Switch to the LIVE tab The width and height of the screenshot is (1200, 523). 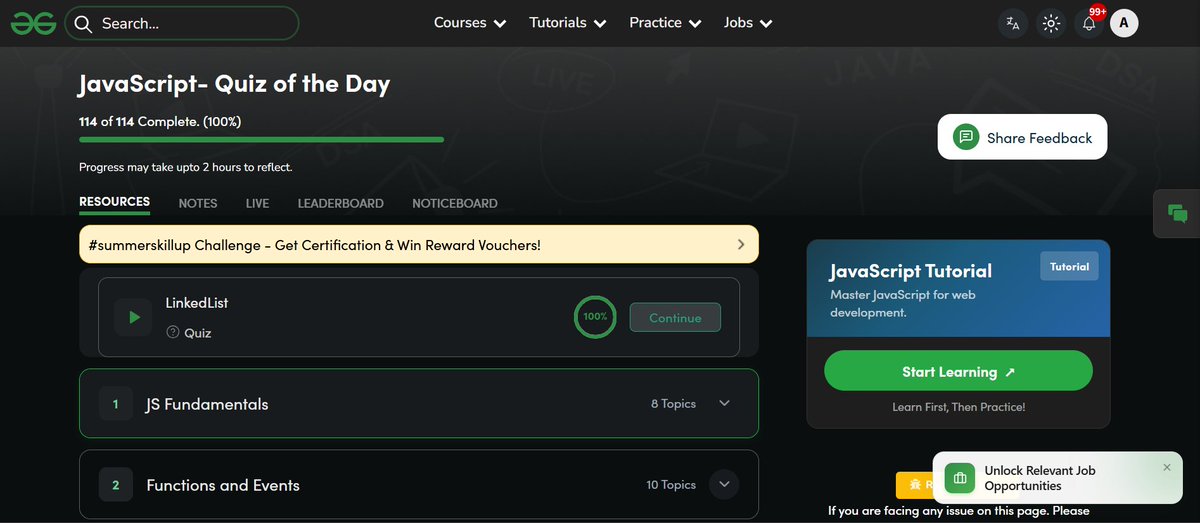[x=257, y=203]
